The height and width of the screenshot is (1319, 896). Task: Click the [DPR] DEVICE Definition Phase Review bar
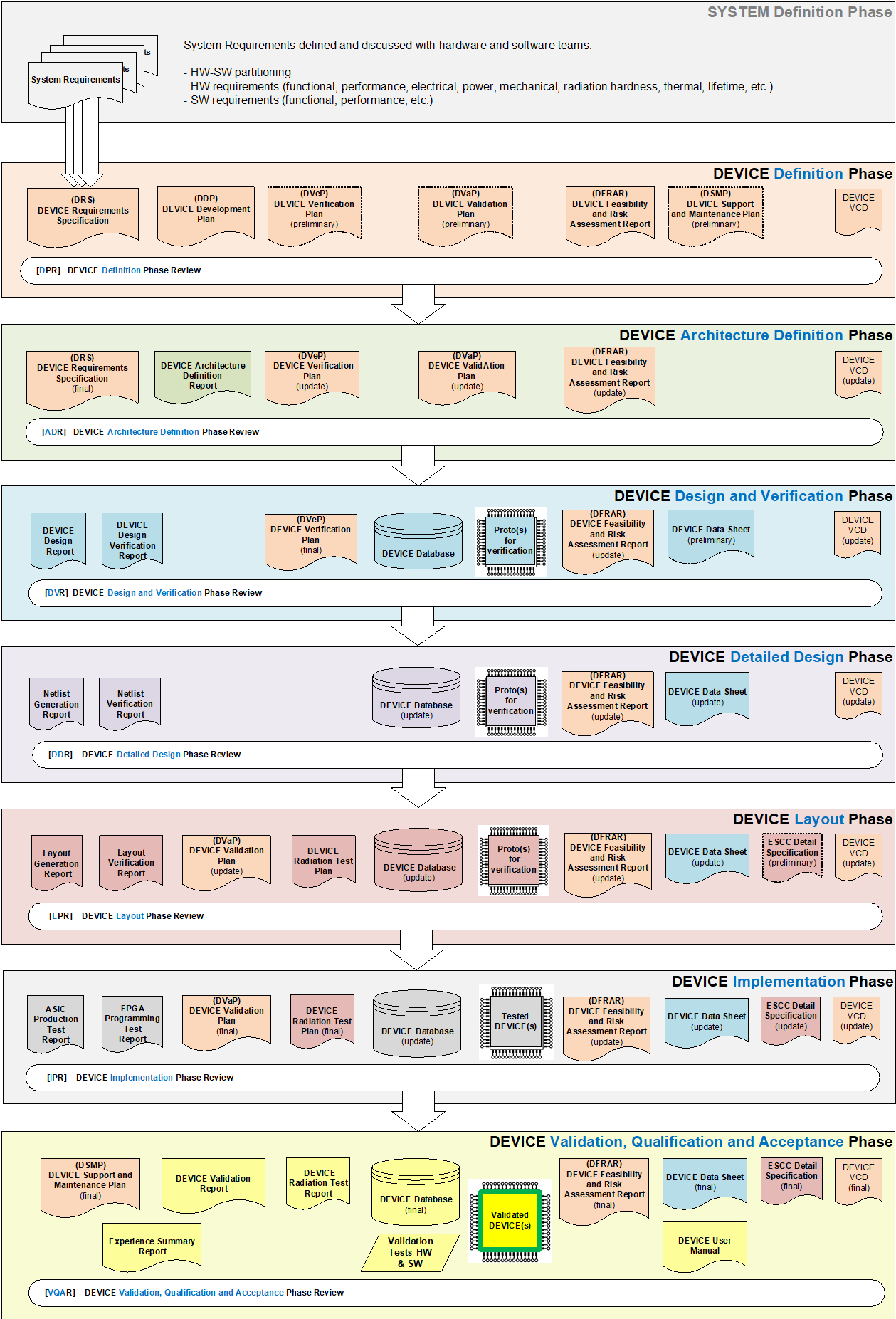click(x=450, y=270)
